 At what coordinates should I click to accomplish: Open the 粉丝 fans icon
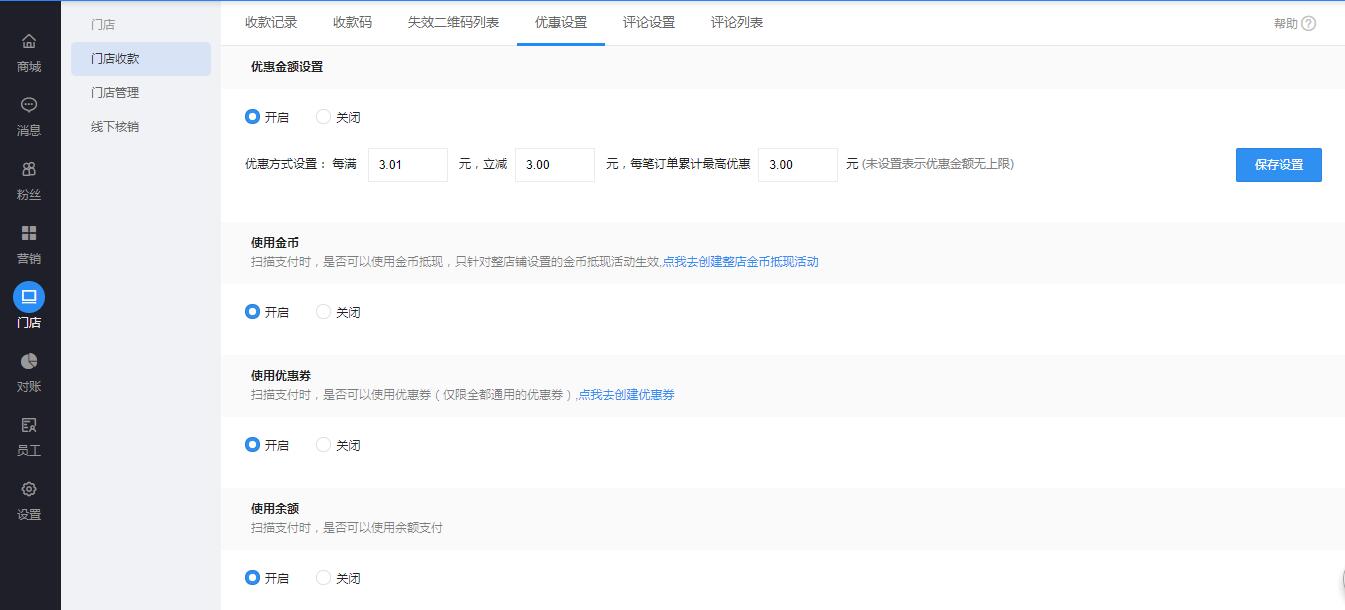[29, 169]
